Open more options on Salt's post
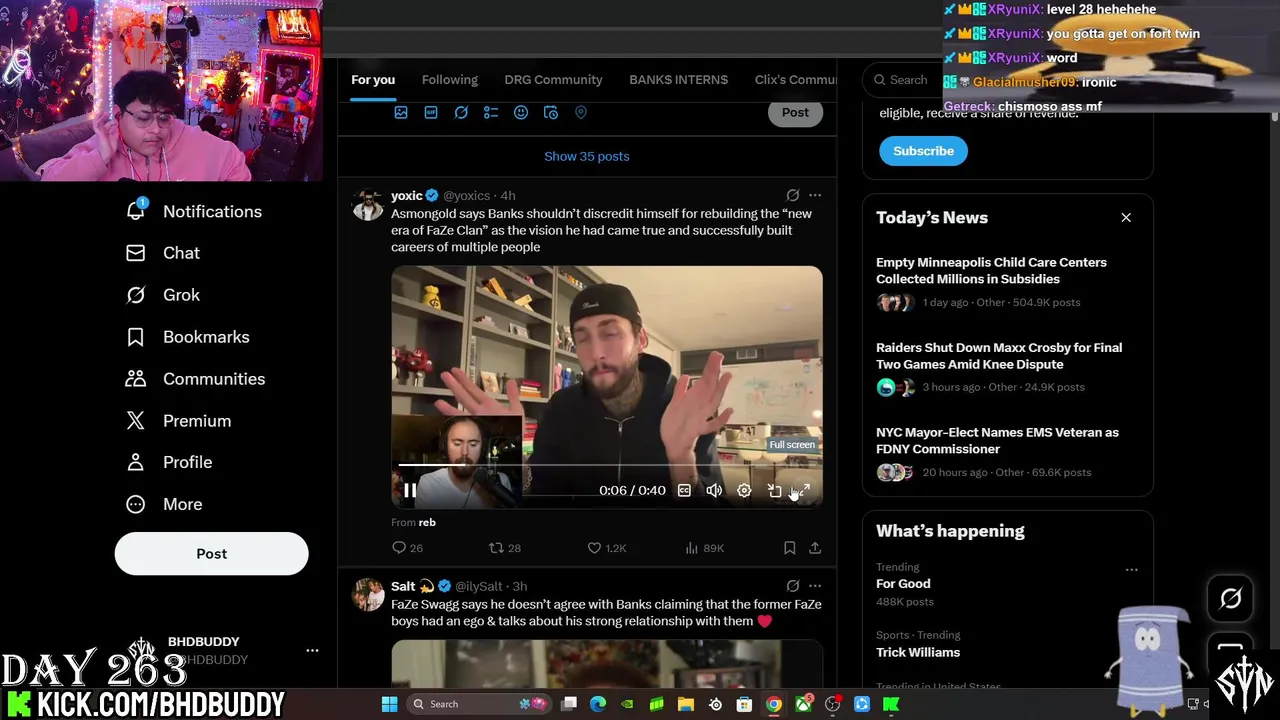The image size is (1280, 720). 815,586
